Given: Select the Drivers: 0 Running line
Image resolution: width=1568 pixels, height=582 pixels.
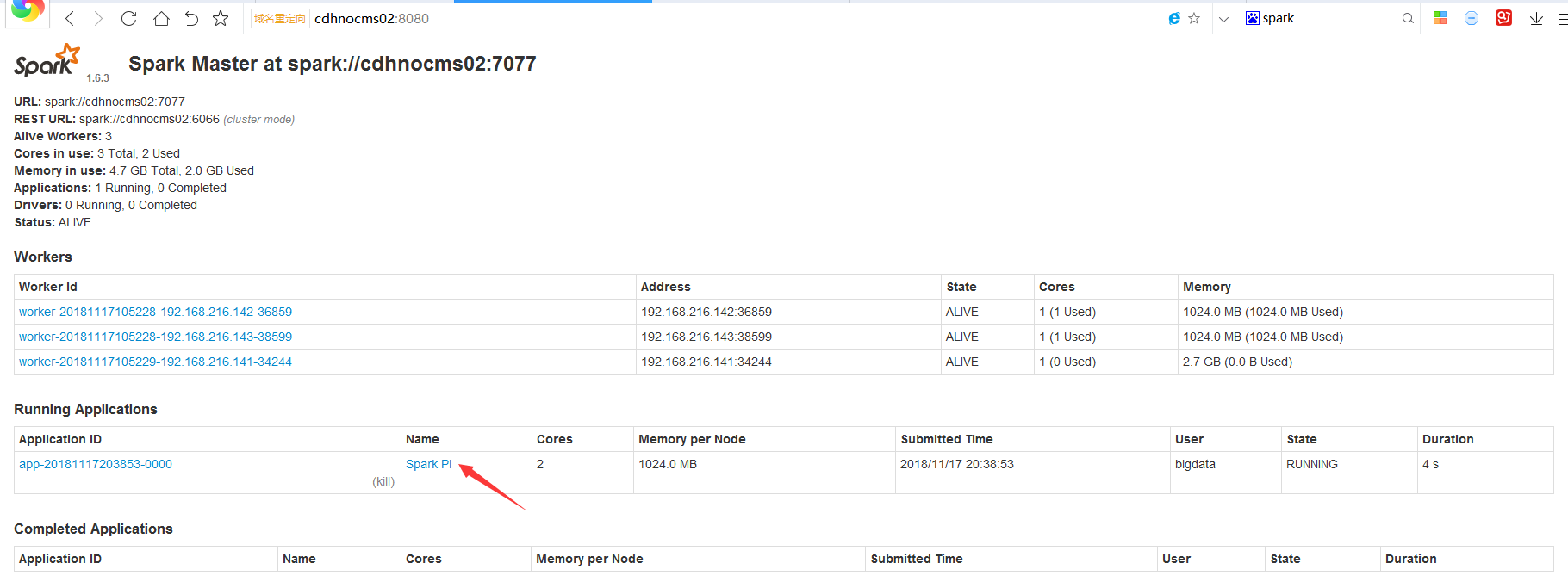Looking at the screenshot, I should 105,205.
